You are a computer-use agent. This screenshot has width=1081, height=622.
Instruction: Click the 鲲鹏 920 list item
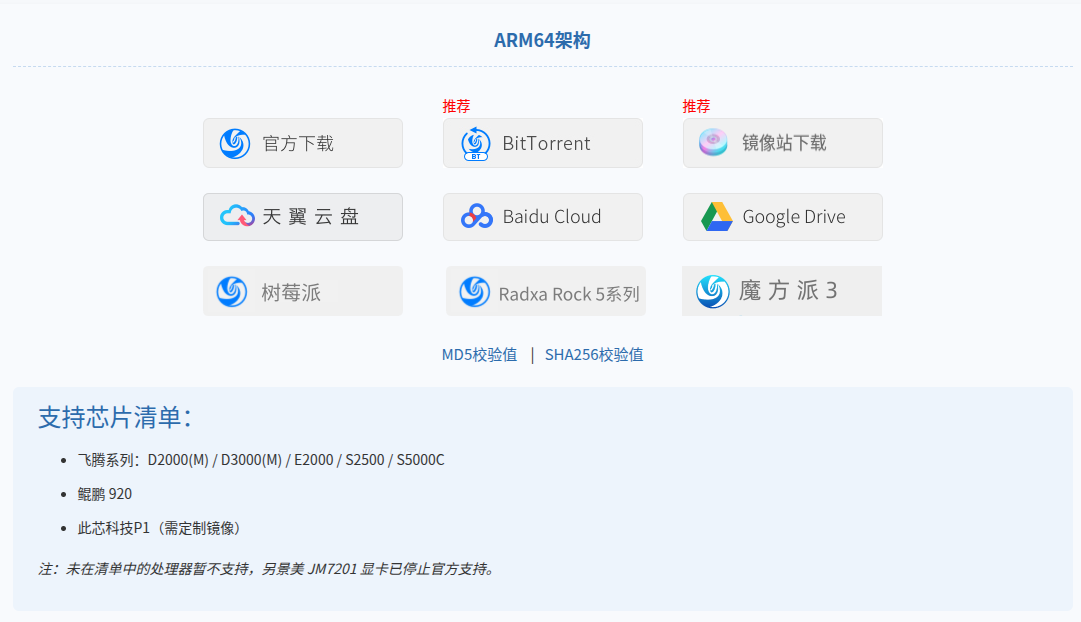tap(104, 494)
